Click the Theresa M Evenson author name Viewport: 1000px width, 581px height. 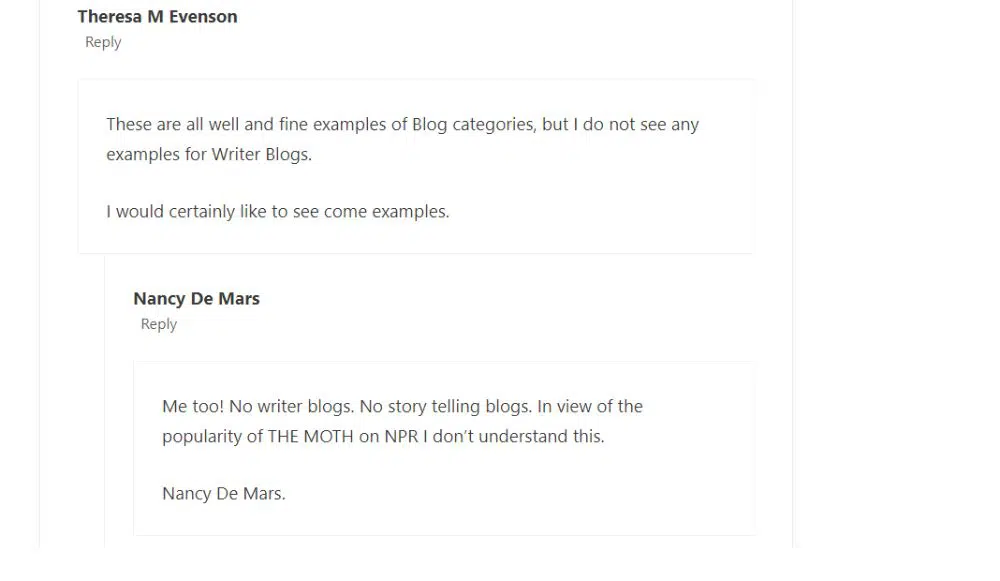tap(157, 16)
